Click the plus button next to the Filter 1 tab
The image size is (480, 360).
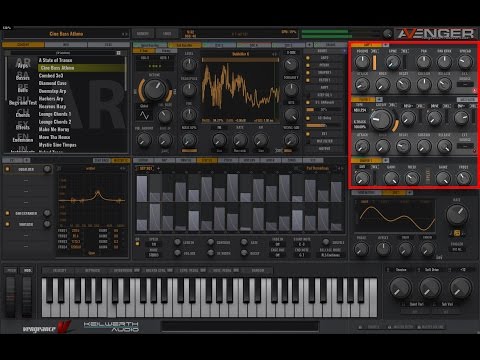[x=379, y=100]
